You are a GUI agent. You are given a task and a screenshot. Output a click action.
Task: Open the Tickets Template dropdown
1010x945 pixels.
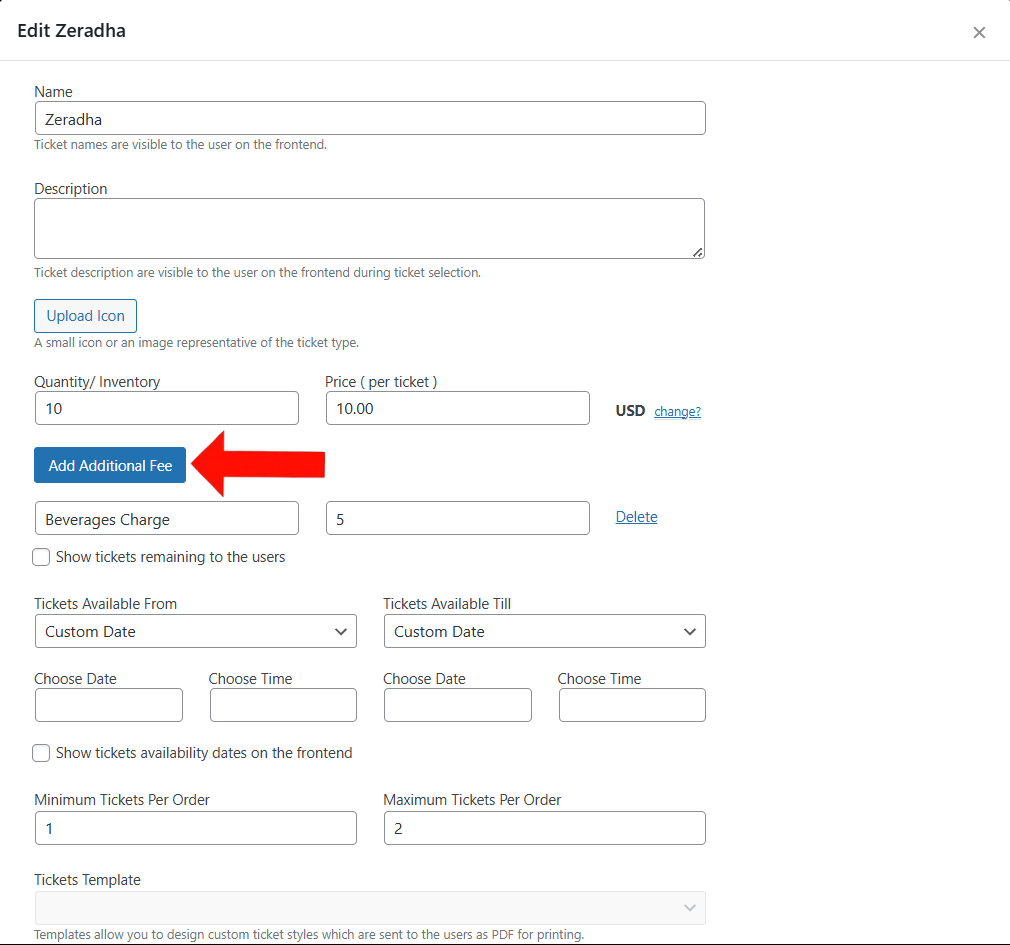tap(370, 908)
